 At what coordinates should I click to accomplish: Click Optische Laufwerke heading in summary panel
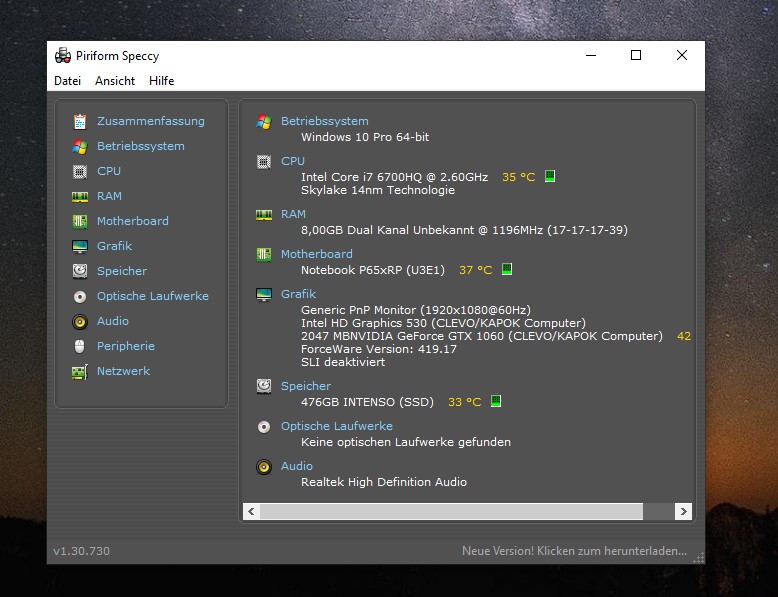[x=337, y=426]
